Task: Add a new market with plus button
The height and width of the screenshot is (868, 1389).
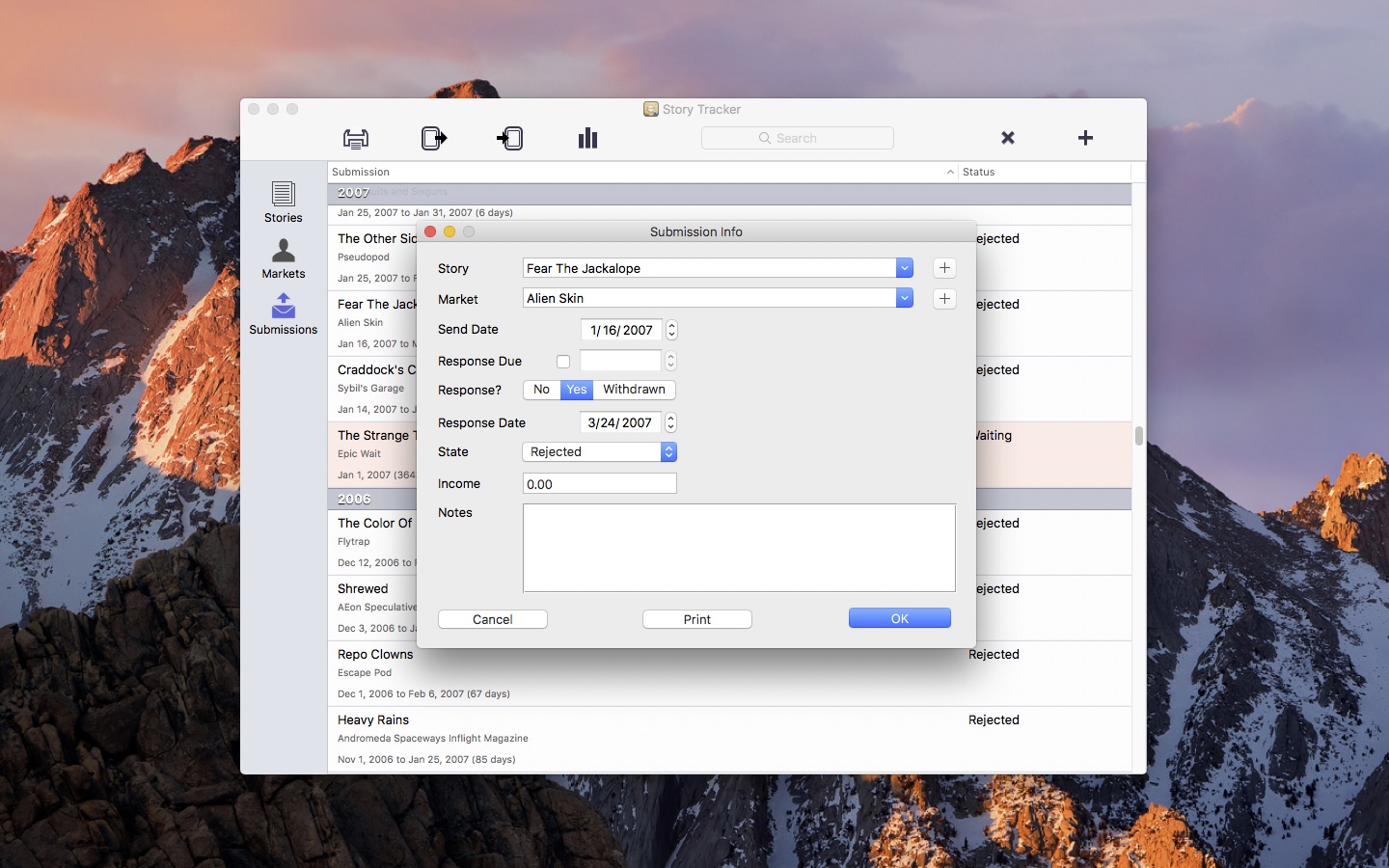Action: tap(944, 299)
